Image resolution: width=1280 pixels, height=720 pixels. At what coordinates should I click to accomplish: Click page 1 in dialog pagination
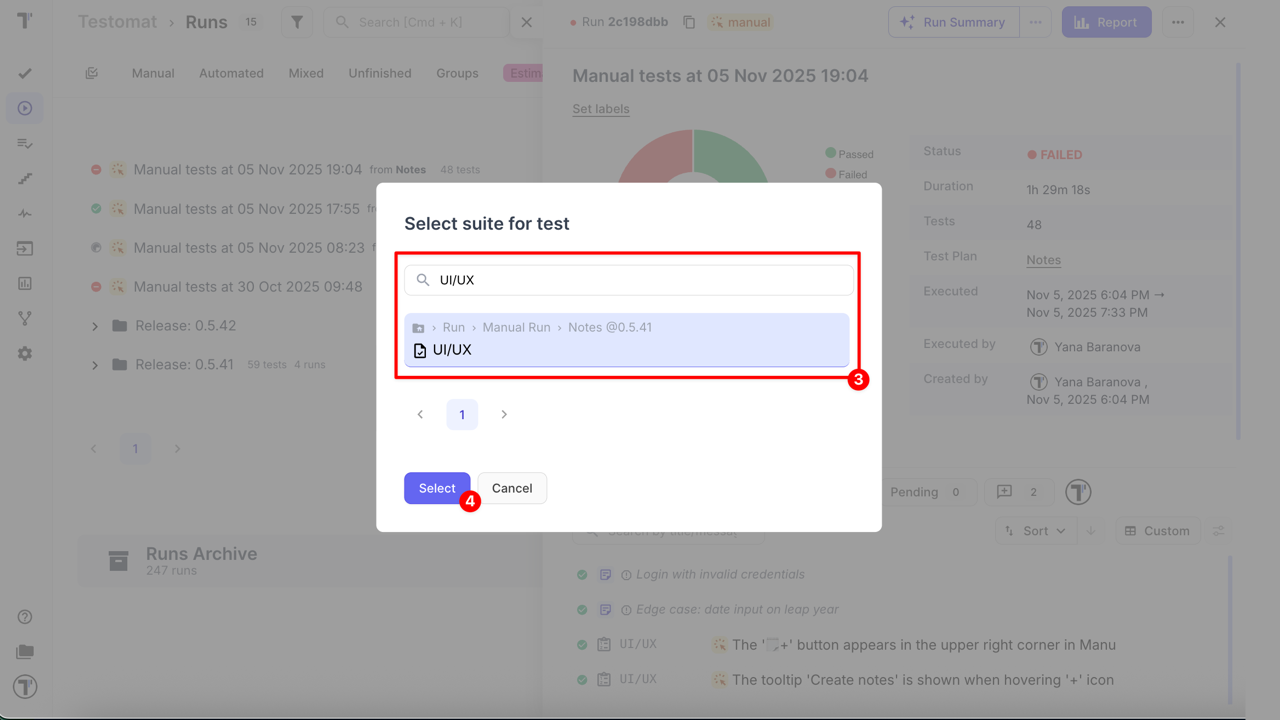point(462,414)
